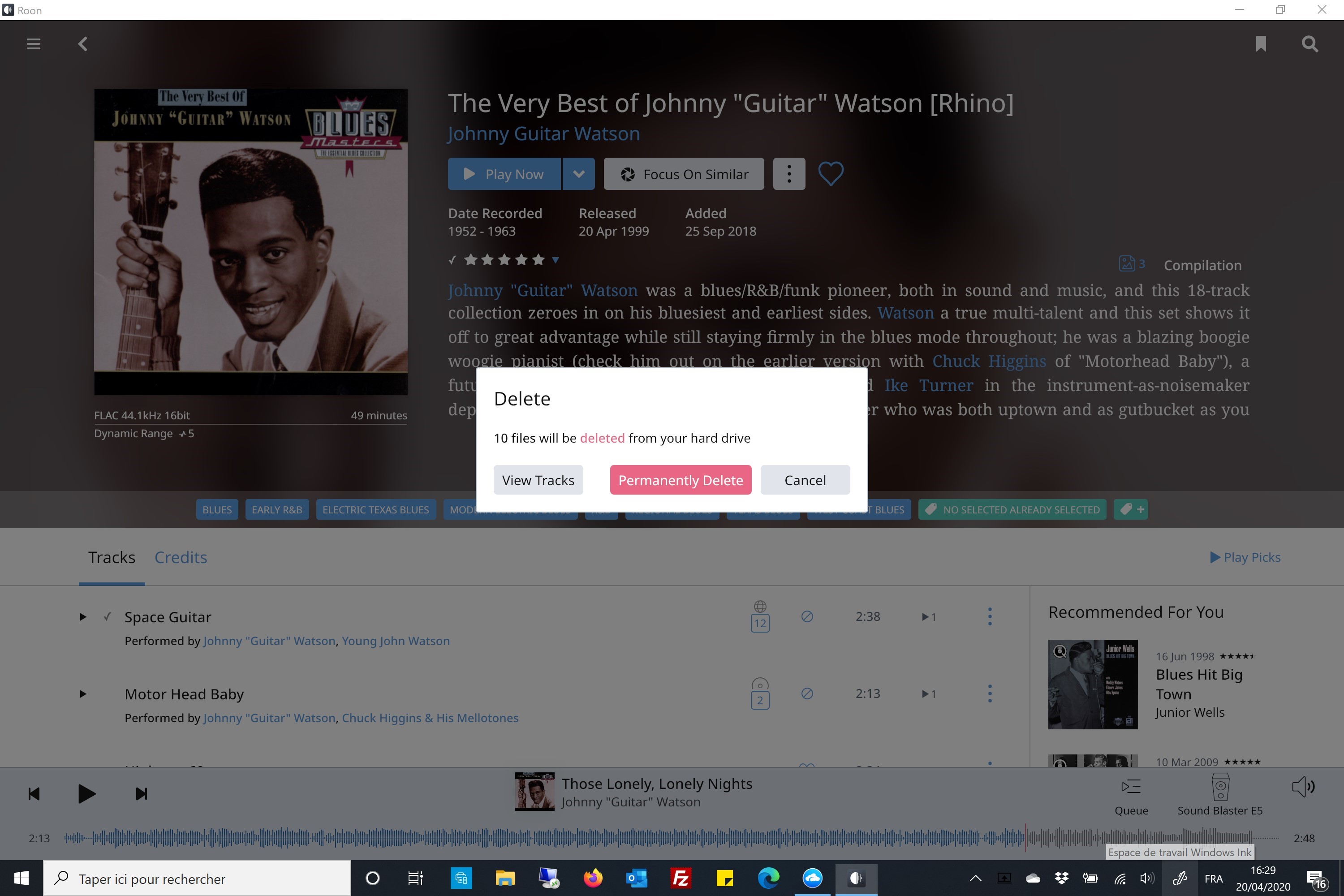Cancel the Delete dialog
Viewport: 1344px width, 896px height.
coord(805,480)
